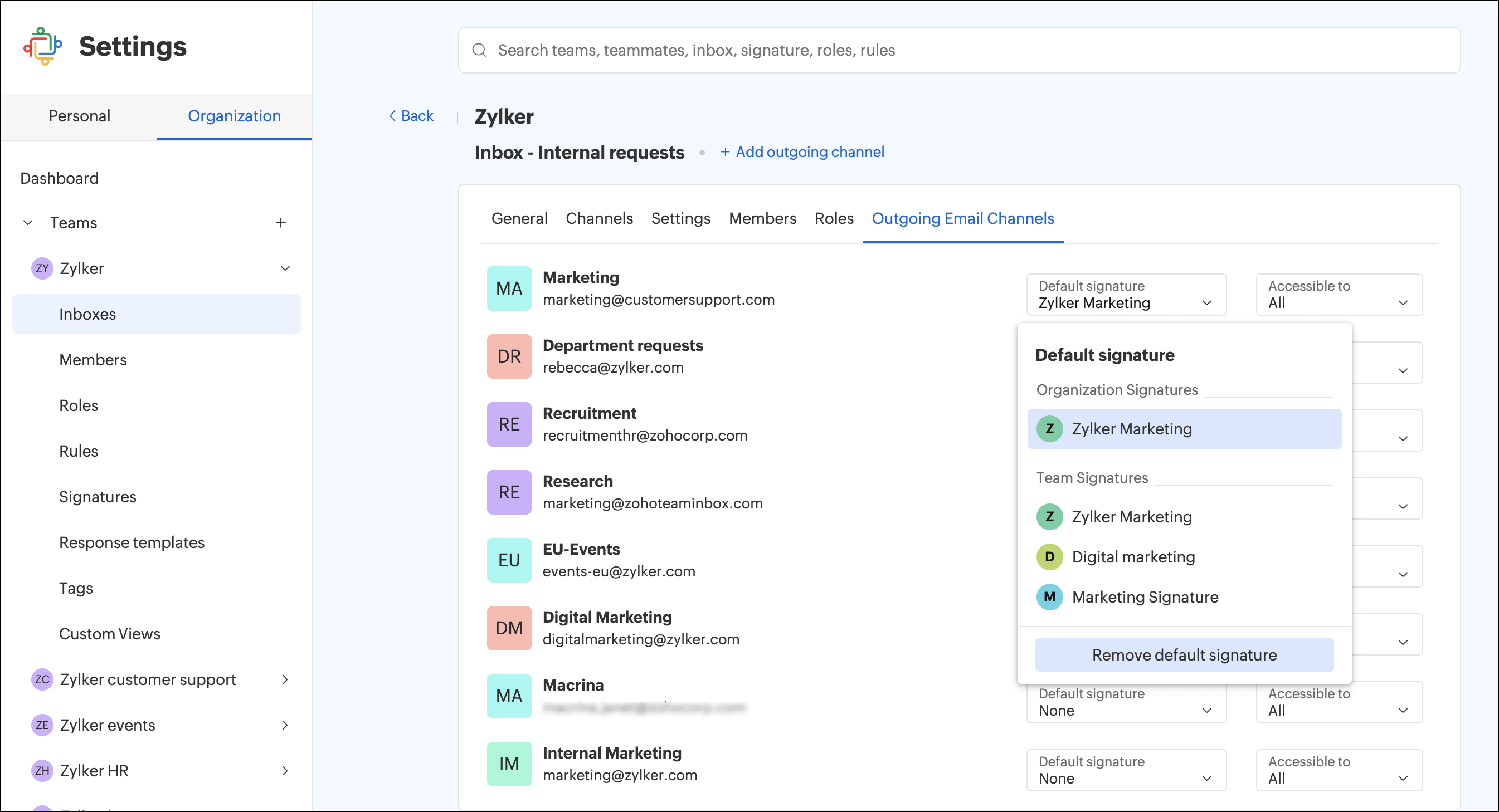Open the Members tab of inbox
This screenshot has width=1499, height=812.
click(762, 218)
